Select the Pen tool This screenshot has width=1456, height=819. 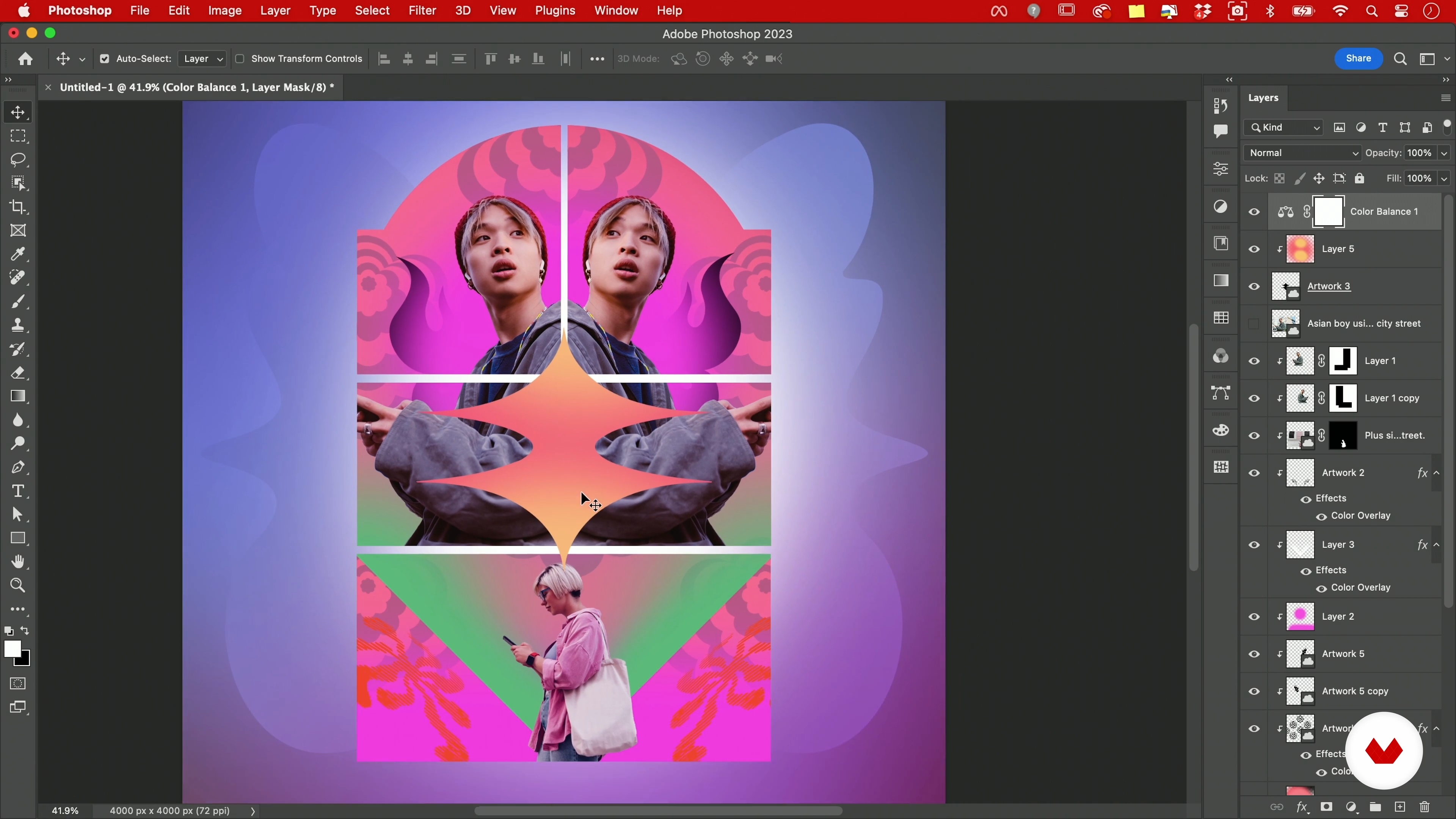click(x=18, y=468)
